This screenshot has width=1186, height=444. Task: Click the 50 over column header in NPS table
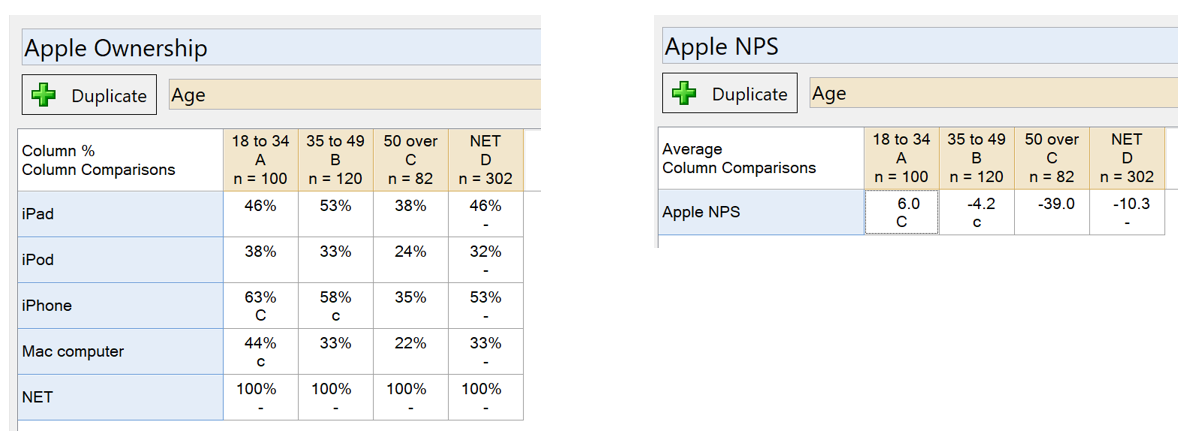coord(1052,158)
